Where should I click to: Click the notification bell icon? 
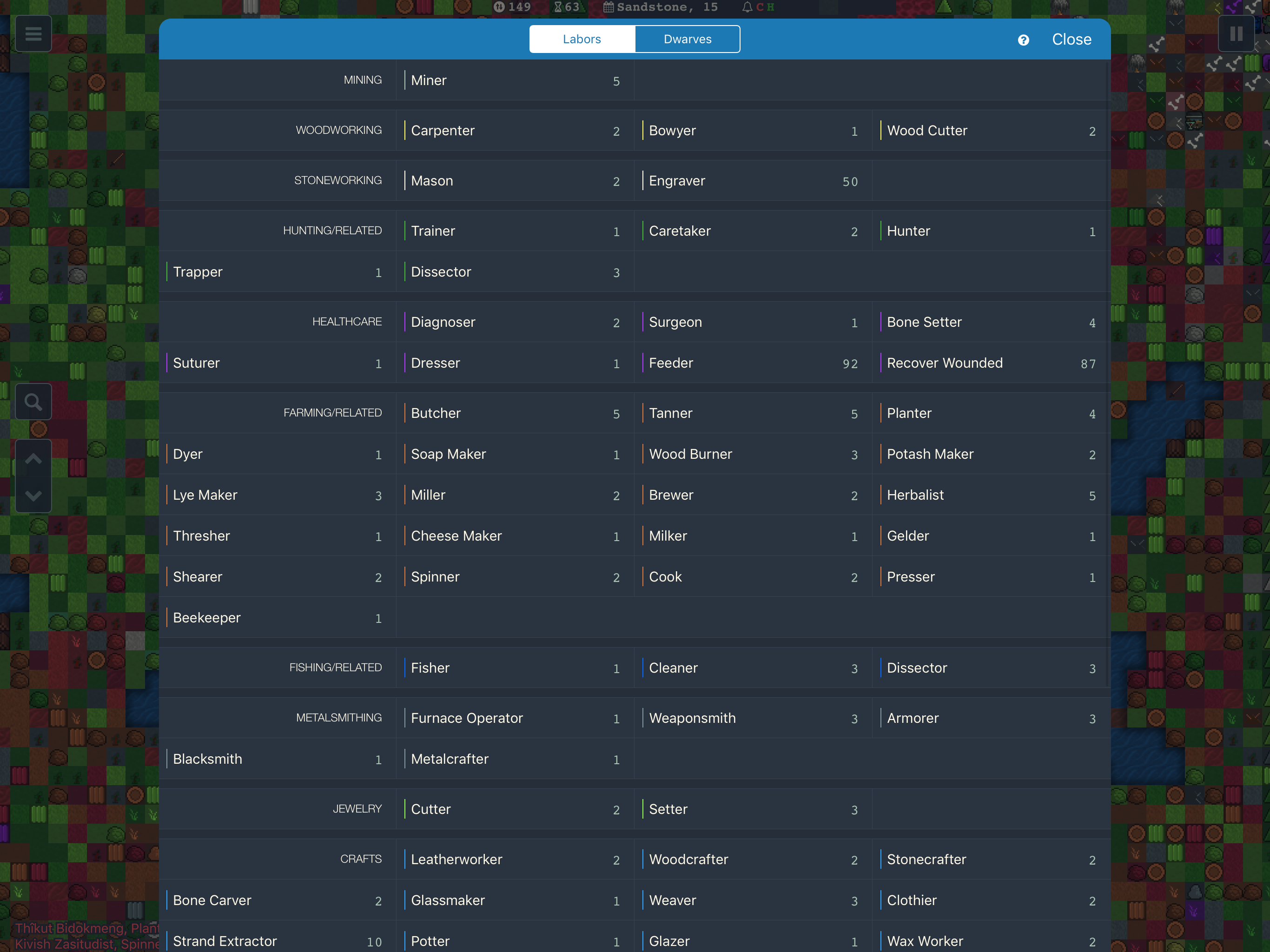point(747,7)
